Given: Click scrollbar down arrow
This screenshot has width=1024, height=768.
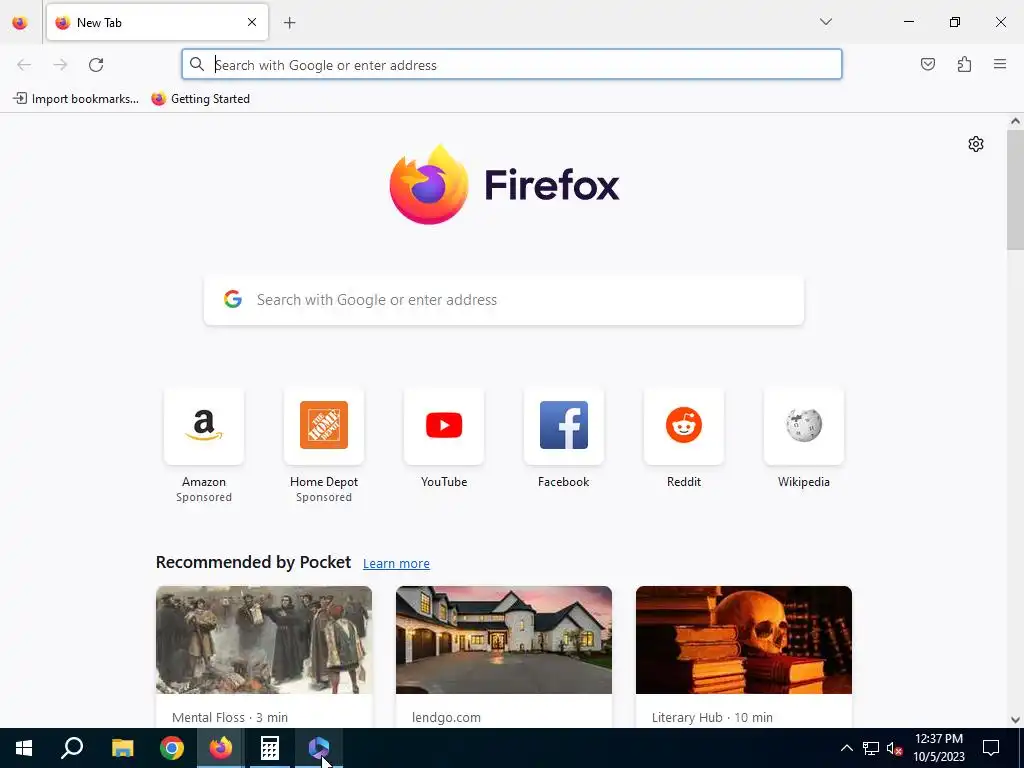Looking at the screenshot, I should point(1015,720).
